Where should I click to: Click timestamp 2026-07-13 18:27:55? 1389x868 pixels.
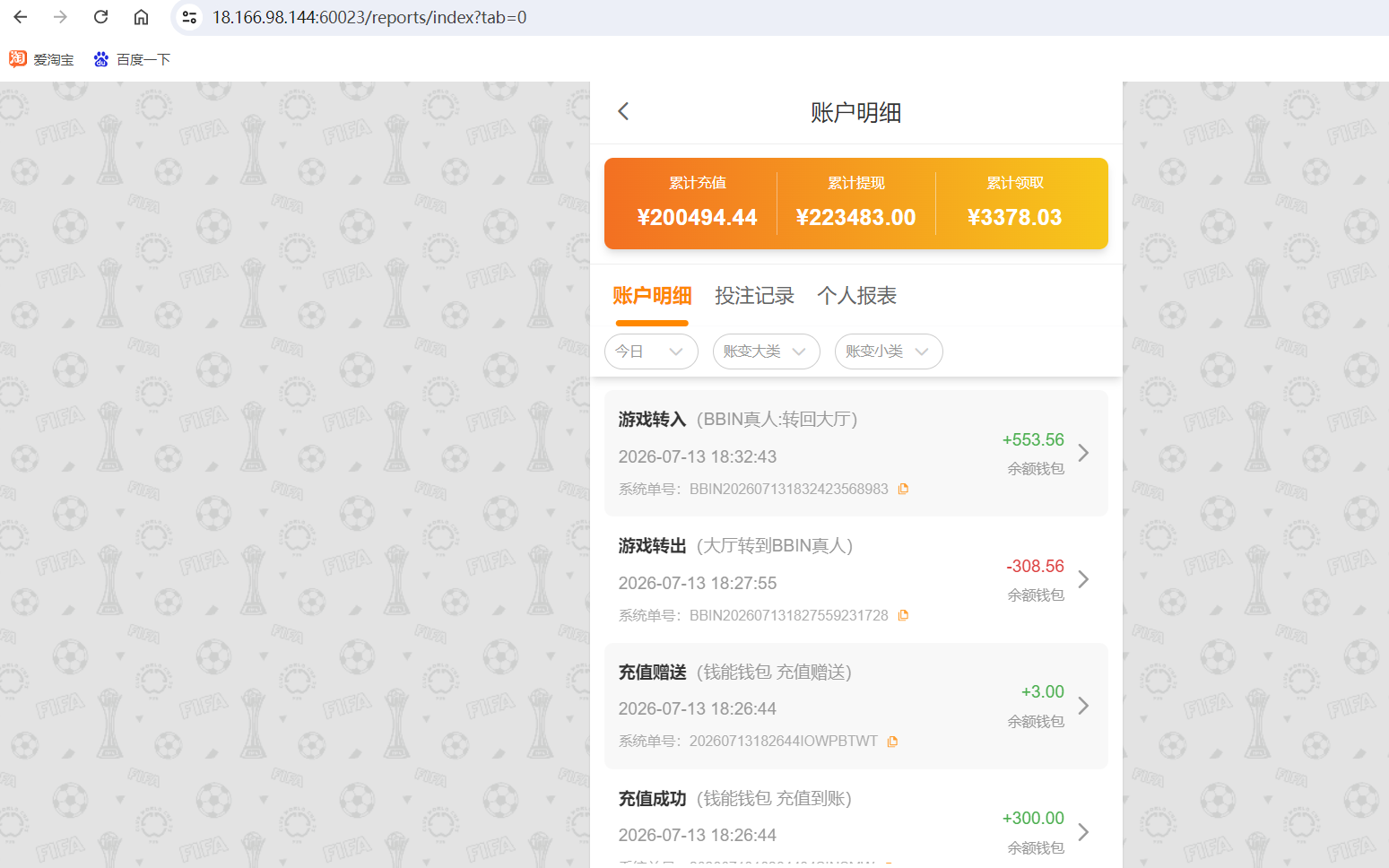(x=698, y=583)
